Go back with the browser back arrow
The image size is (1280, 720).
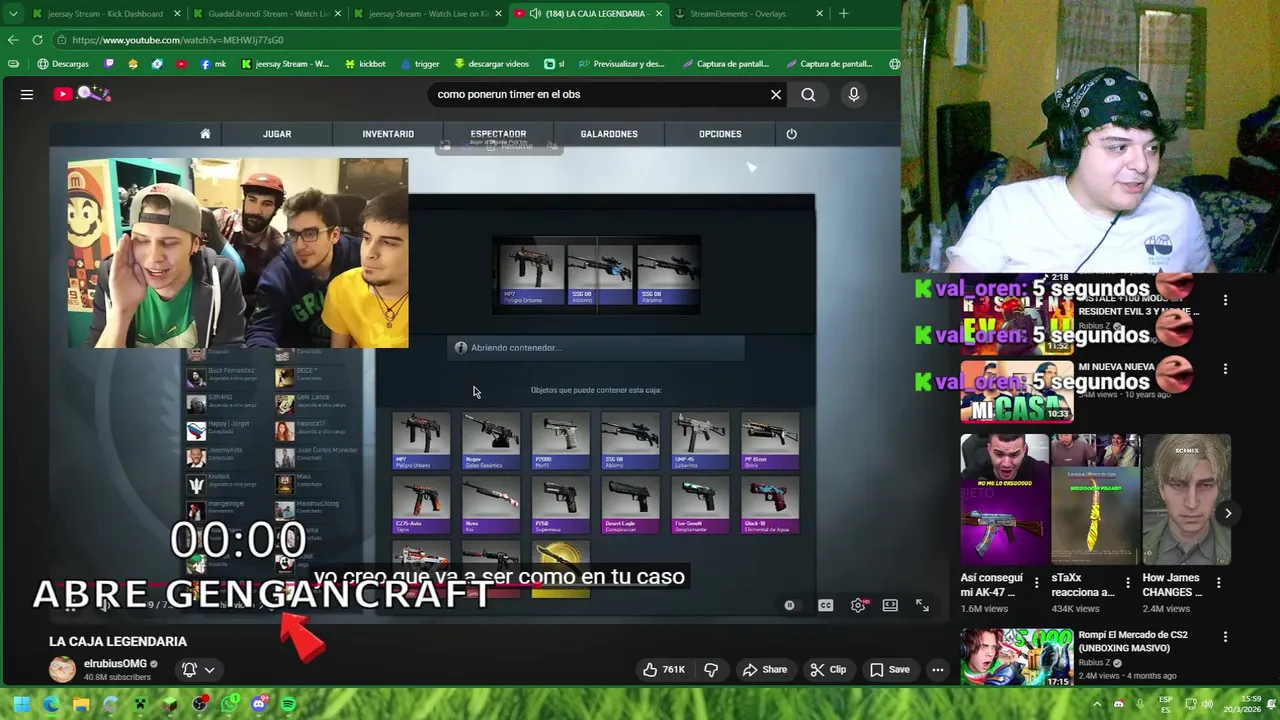pyautogui.click(x=13, y=40)
